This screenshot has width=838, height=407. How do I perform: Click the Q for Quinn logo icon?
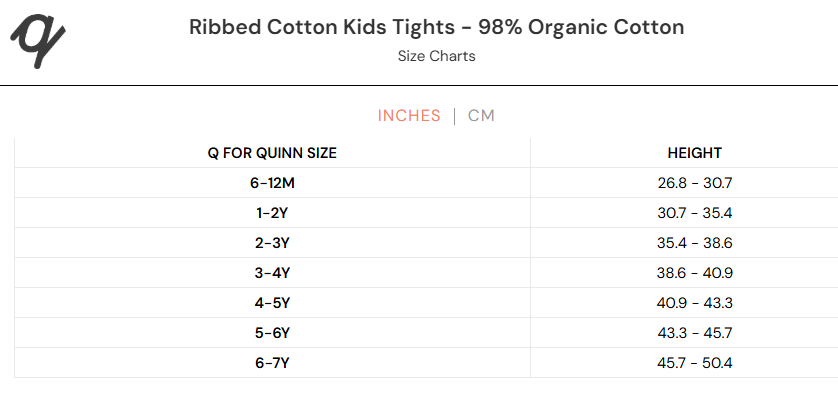(38, 41)
